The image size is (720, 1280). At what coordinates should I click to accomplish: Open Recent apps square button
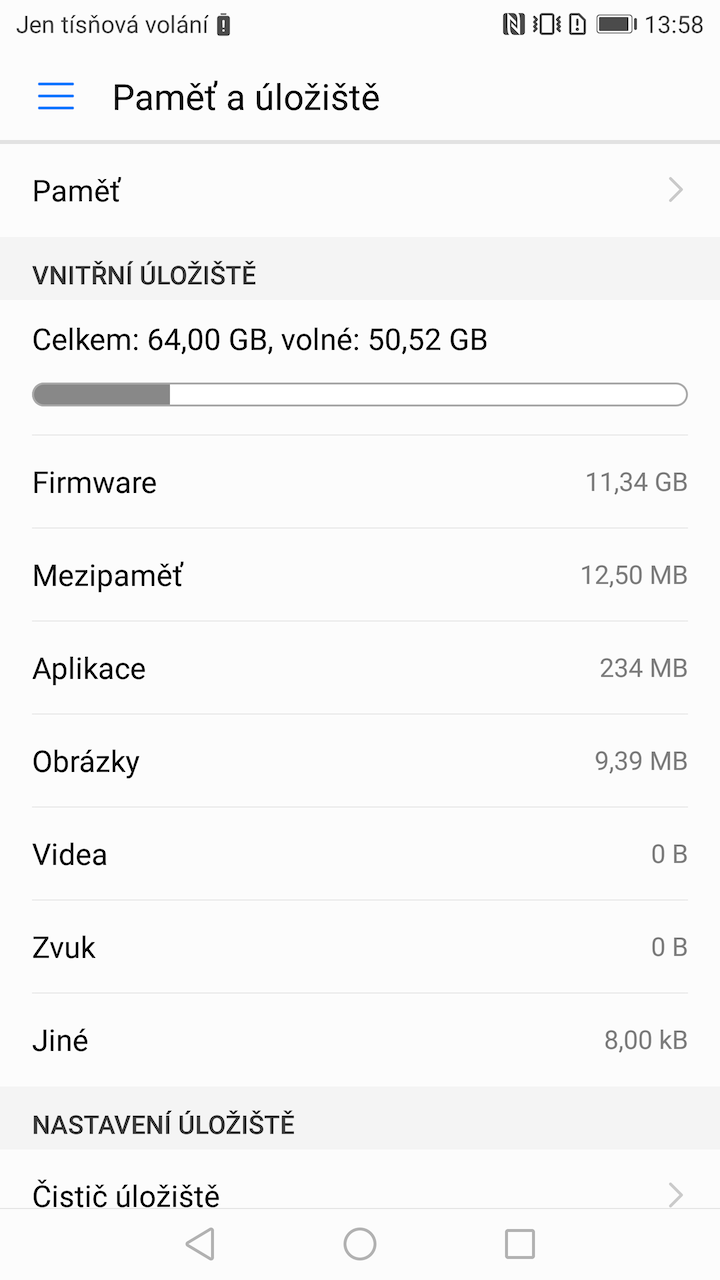520,1244
